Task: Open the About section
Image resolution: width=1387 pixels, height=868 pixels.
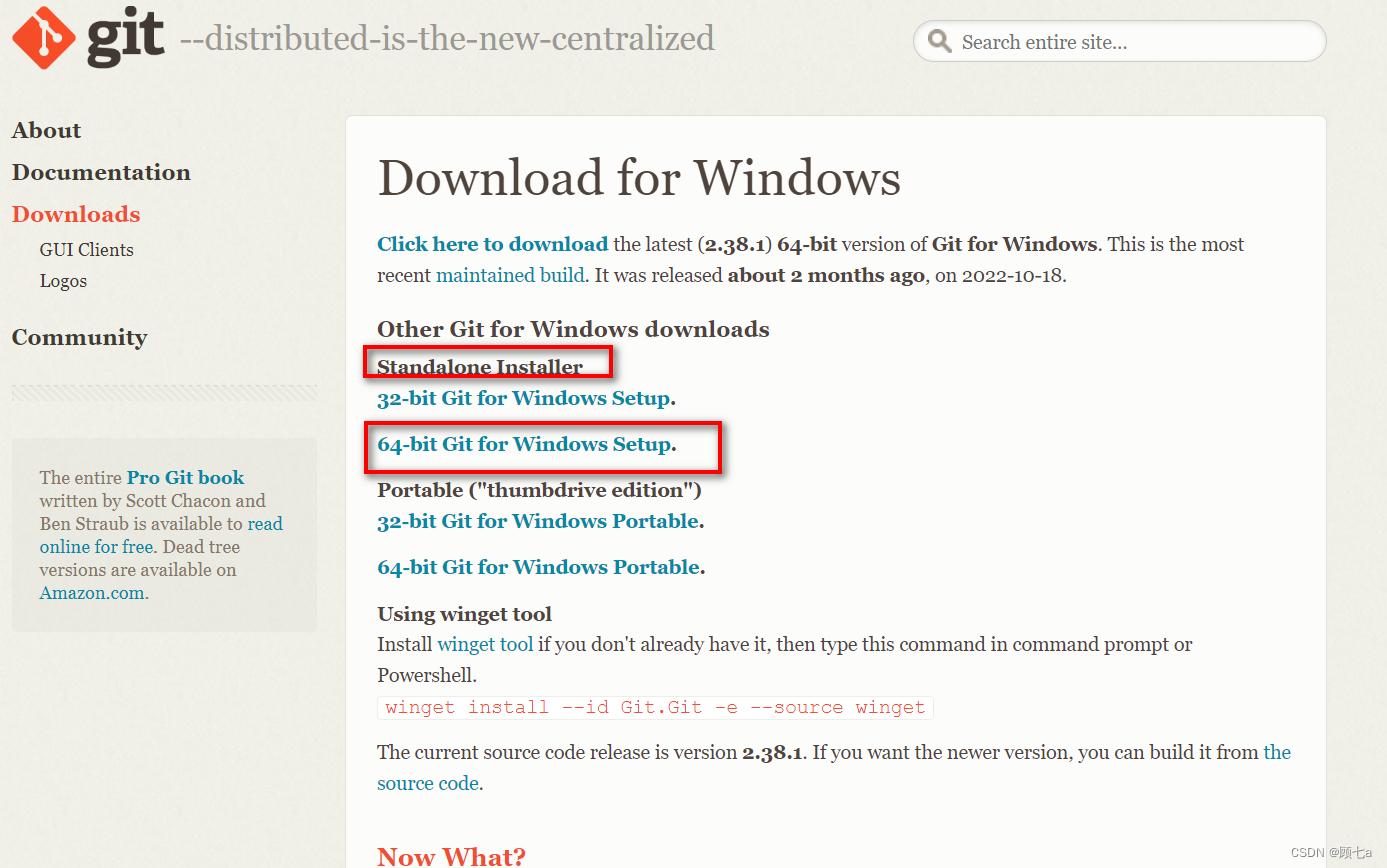Action: pyautogui.click(x=46, y=130)
